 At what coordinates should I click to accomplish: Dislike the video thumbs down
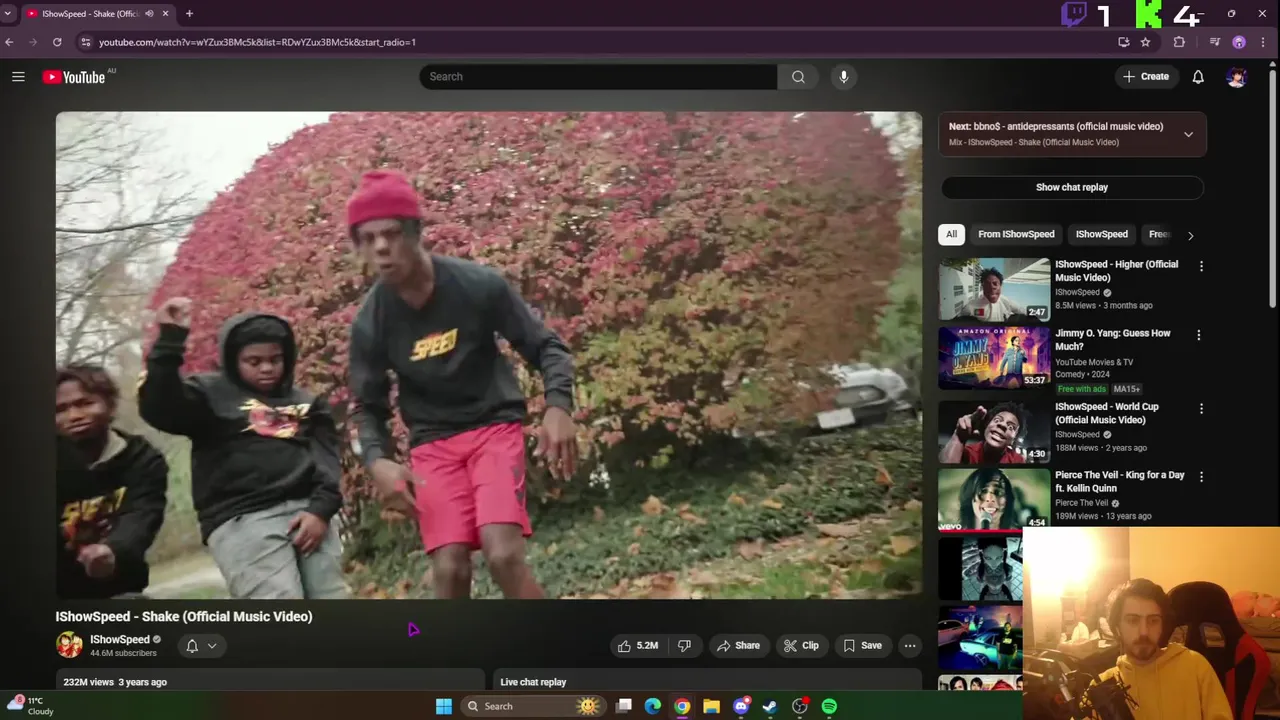pos(684,645)
